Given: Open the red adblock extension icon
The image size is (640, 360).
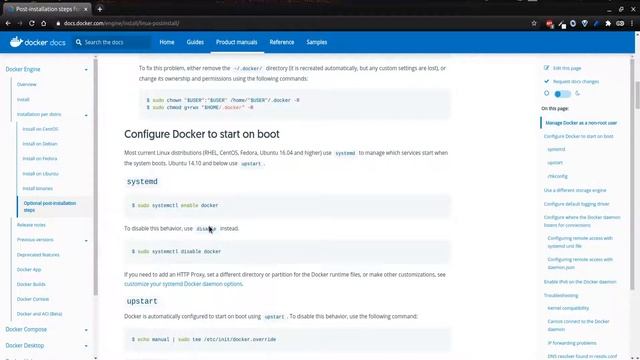Looking at the screenshot, I should (549, 24).
